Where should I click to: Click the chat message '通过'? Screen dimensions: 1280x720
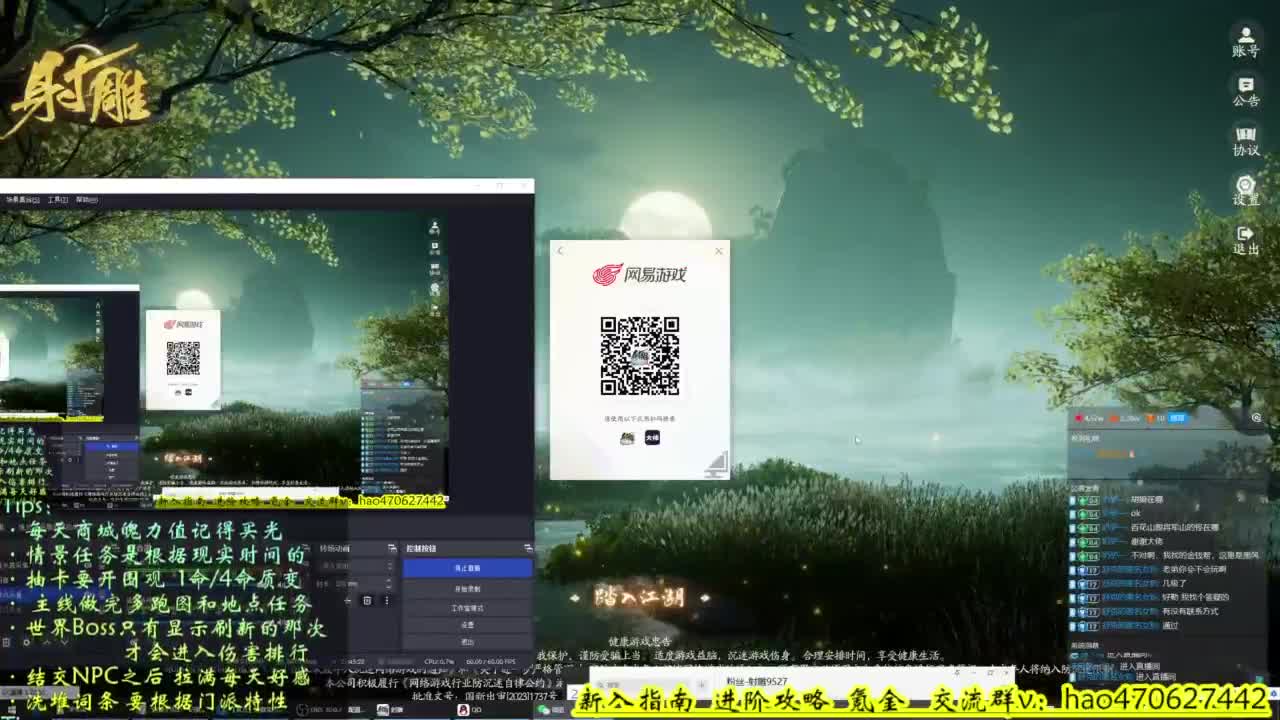coord(1170,625)
